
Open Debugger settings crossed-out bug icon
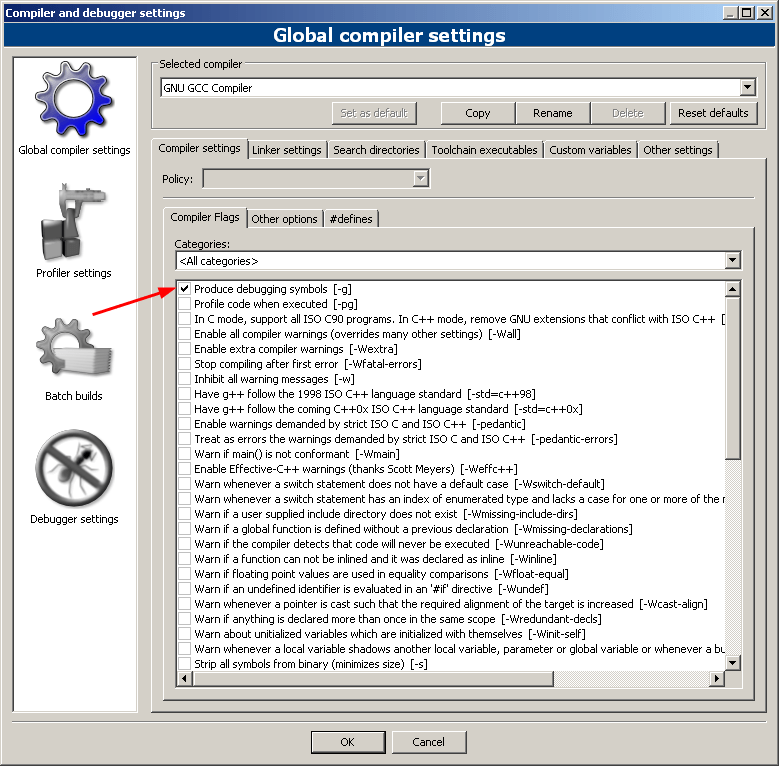pyautogui.click(x=74, y=468)
